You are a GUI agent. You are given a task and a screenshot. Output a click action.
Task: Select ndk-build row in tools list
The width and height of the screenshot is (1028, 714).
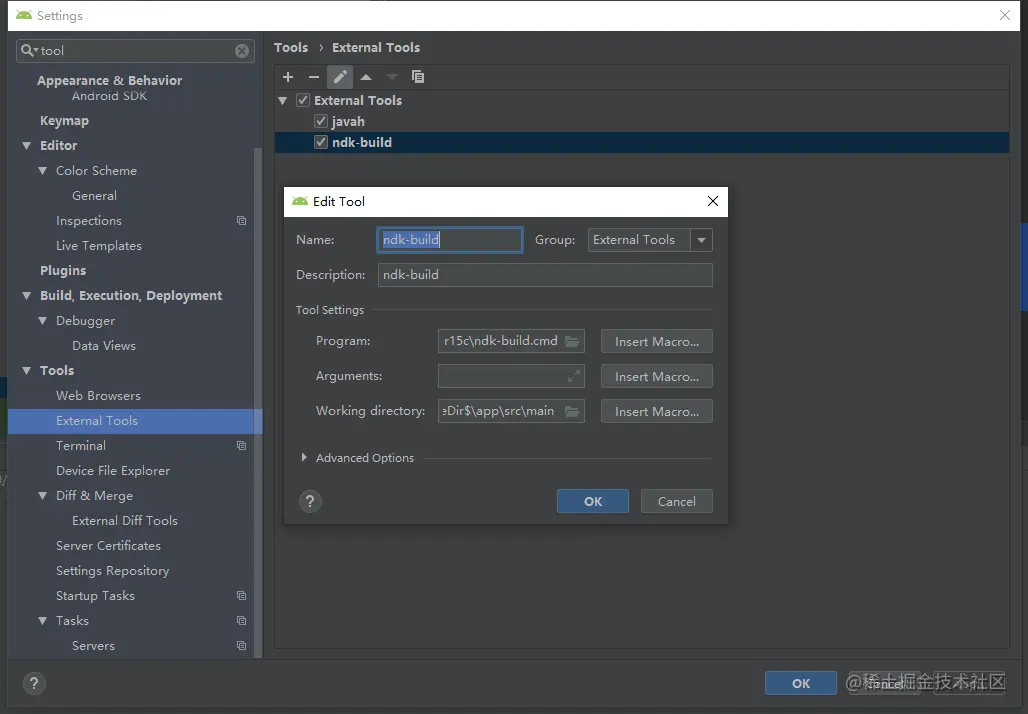click(642, 142)
